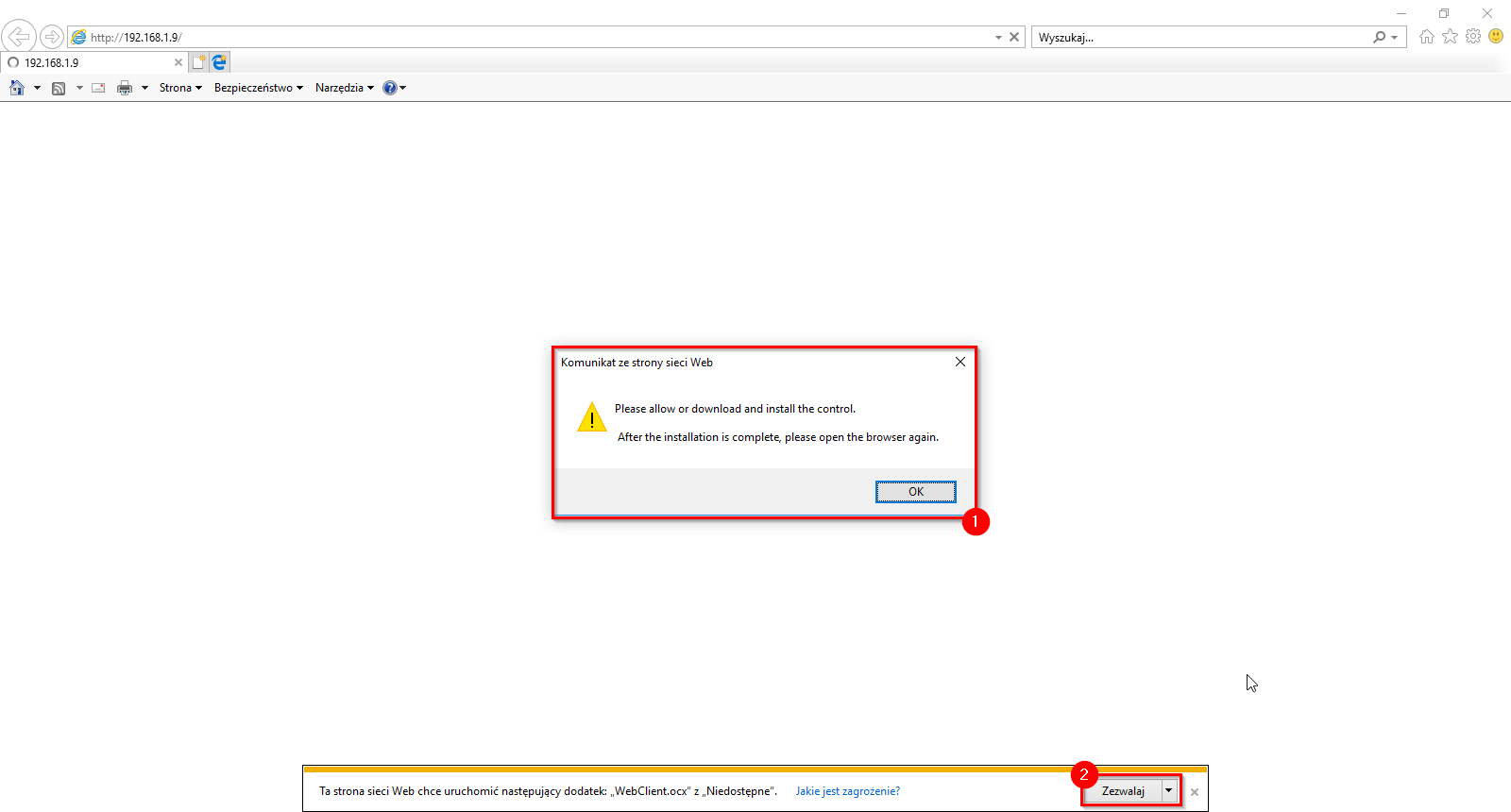Image resolution: width=1511 pixels, height=812 pixels.
Task: Open the Home icon in command bar
Action: point(17,88)
